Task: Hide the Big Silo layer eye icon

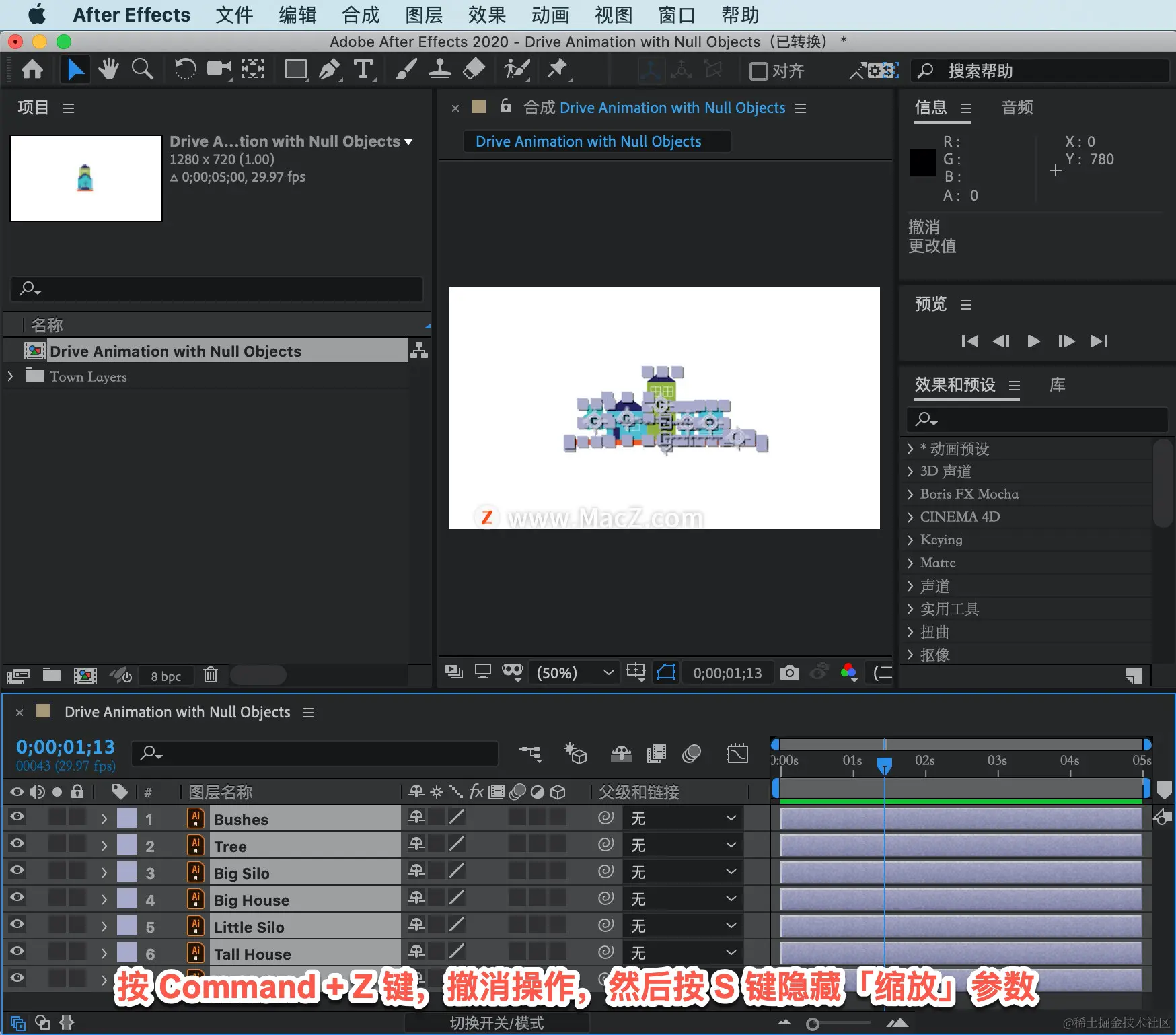Action: (17, 871)
